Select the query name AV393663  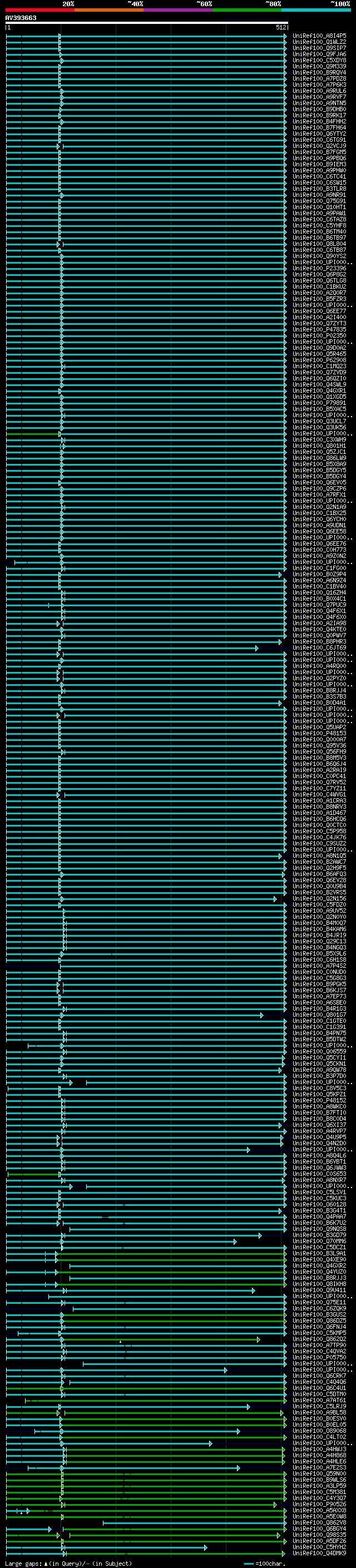pos(21,18)
